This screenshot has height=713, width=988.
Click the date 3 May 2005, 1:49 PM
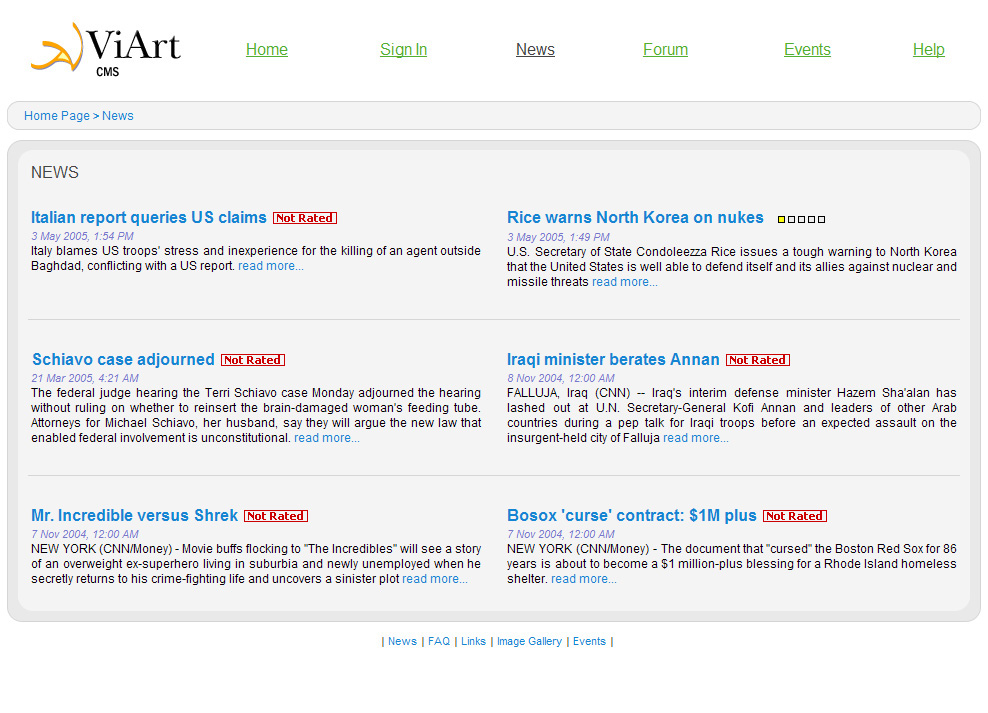click(558, 237)
